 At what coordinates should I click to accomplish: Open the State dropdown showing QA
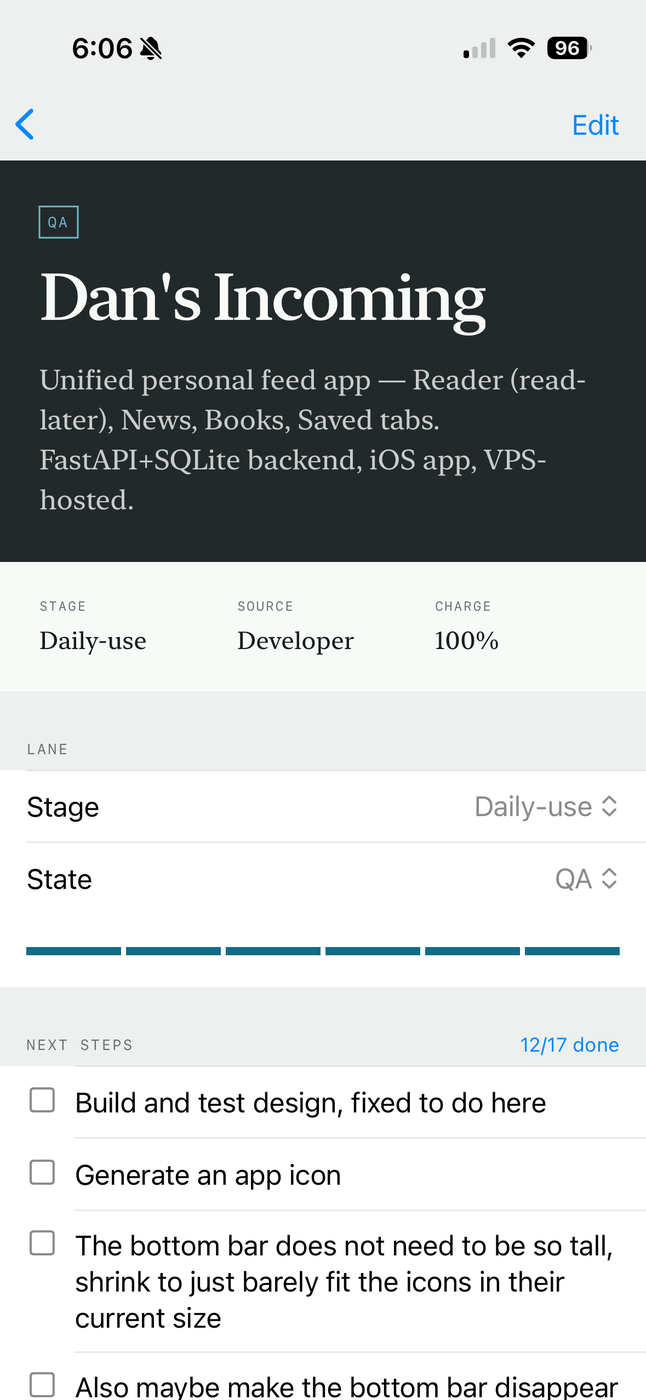323,879
